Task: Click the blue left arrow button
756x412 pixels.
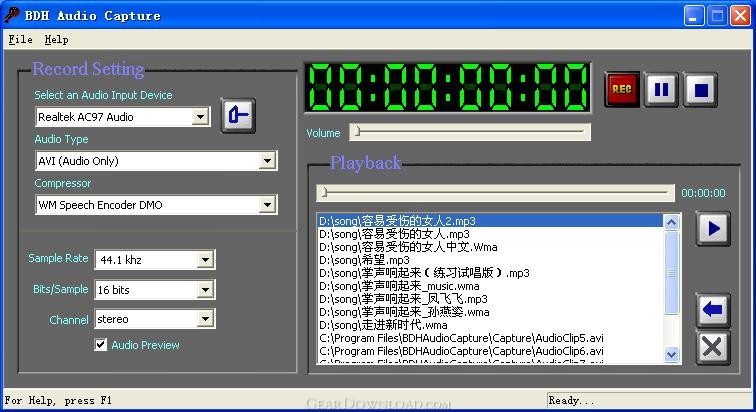Action: (x=713, y=310)
